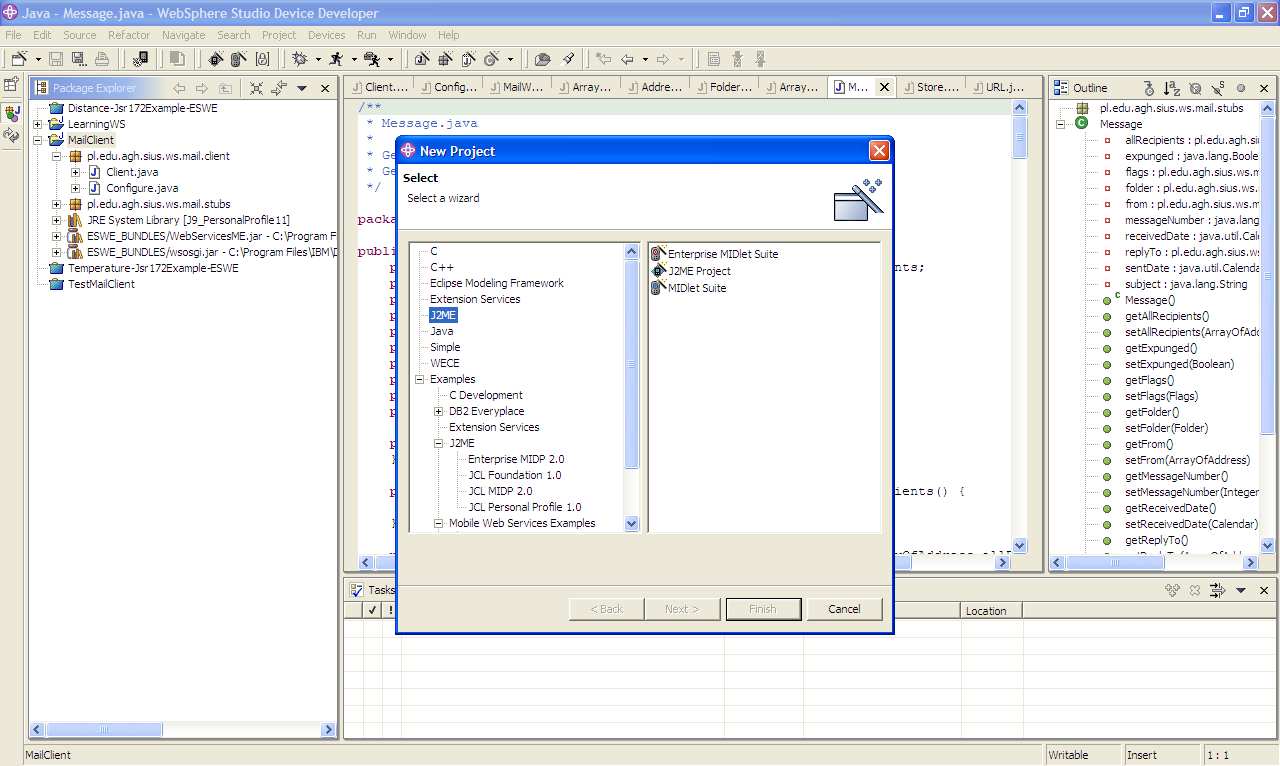
Task: Select getFolder() method in Outline
Action: pyautogui.click(x=1152, y=412)
